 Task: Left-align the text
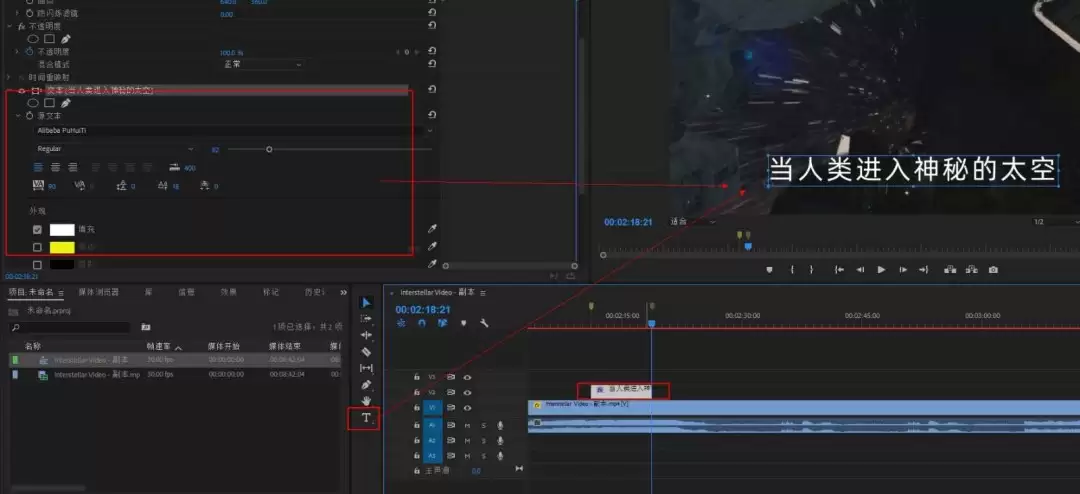coord(39,167)
